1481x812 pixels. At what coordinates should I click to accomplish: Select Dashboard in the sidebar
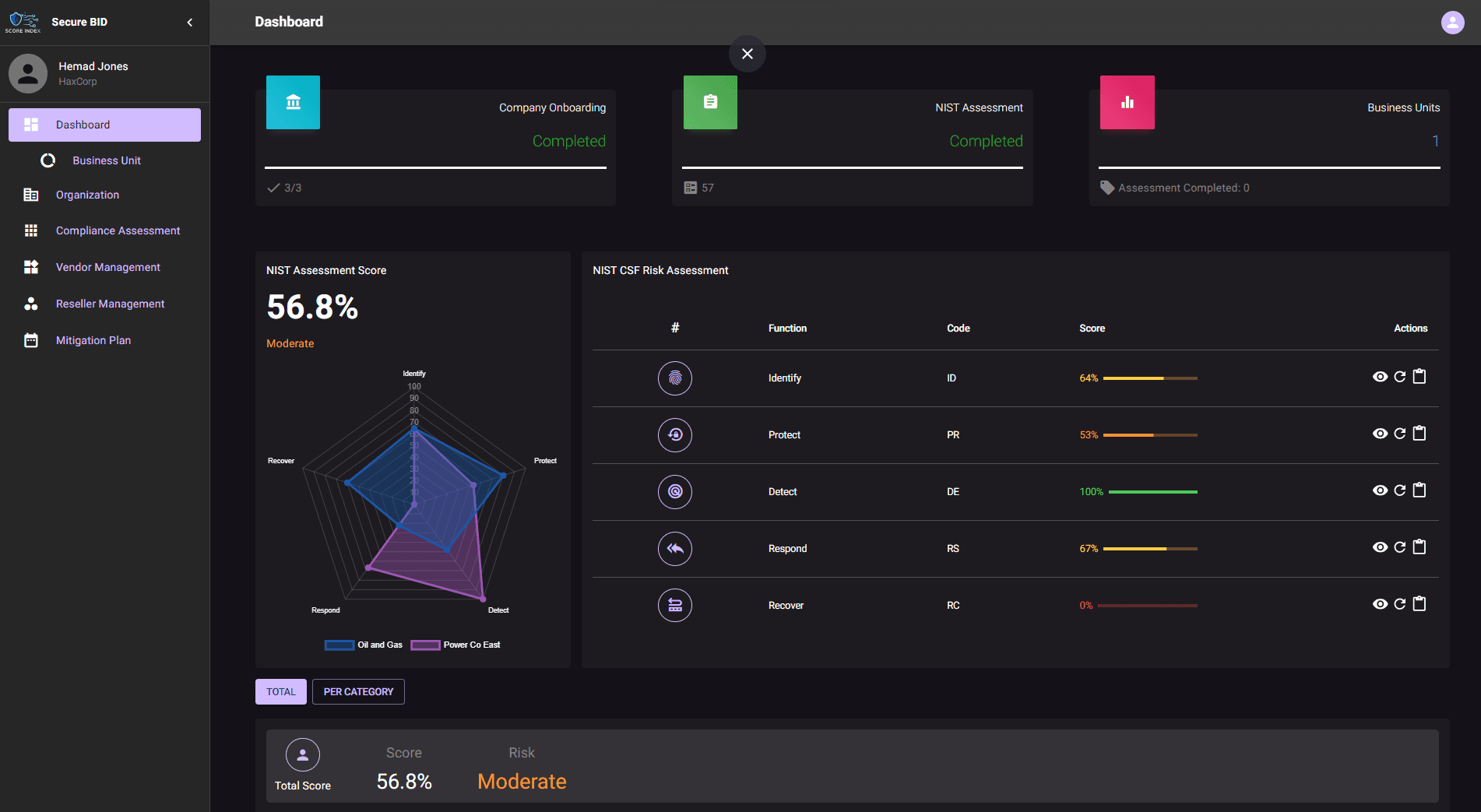[x=104, y=125]
